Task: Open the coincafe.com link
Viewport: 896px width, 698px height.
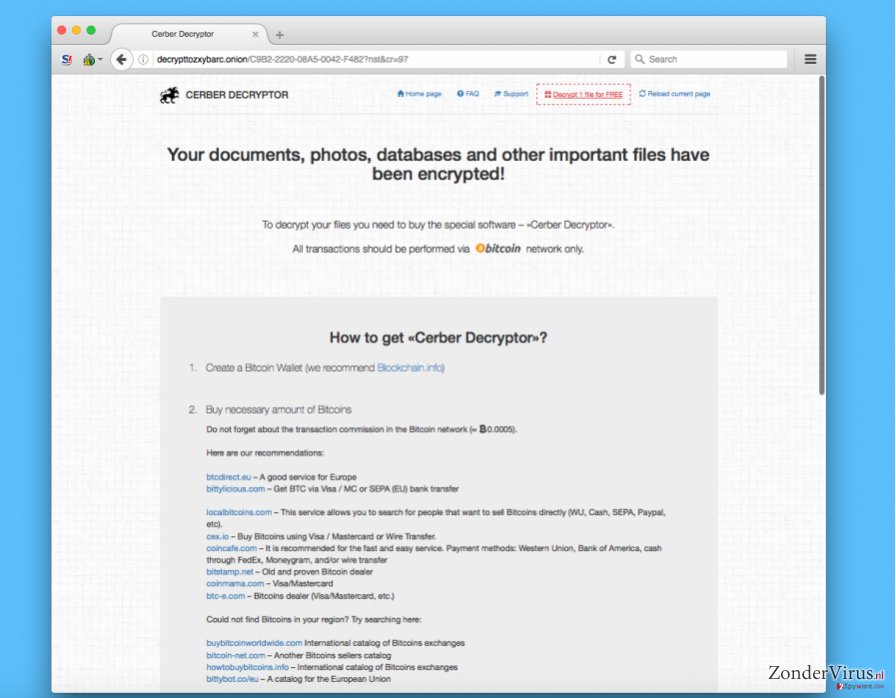Action: [231, 548]
